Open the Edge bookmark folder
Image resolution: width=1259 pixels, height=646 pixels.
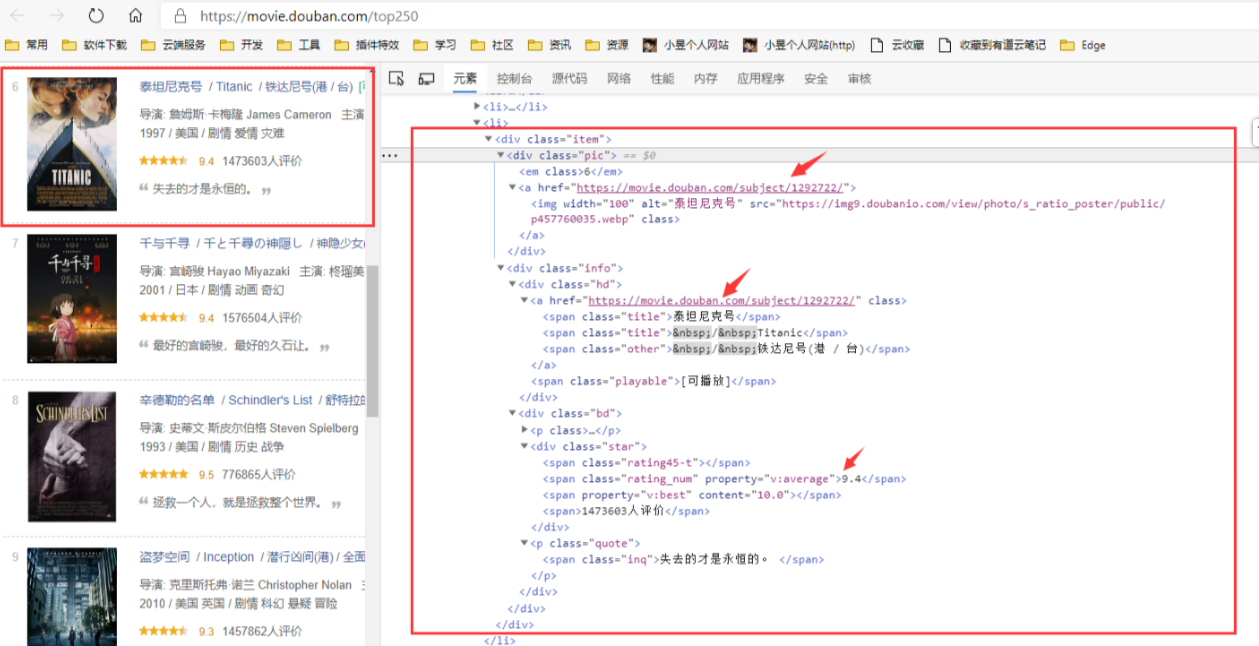[x=1083, y=45]
